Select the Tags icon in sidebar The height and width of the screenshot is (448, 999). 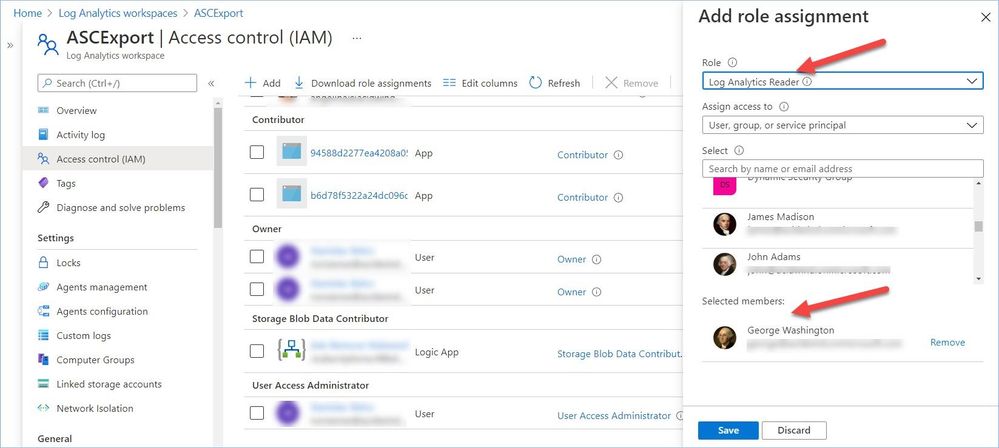(x=43, y=183)
